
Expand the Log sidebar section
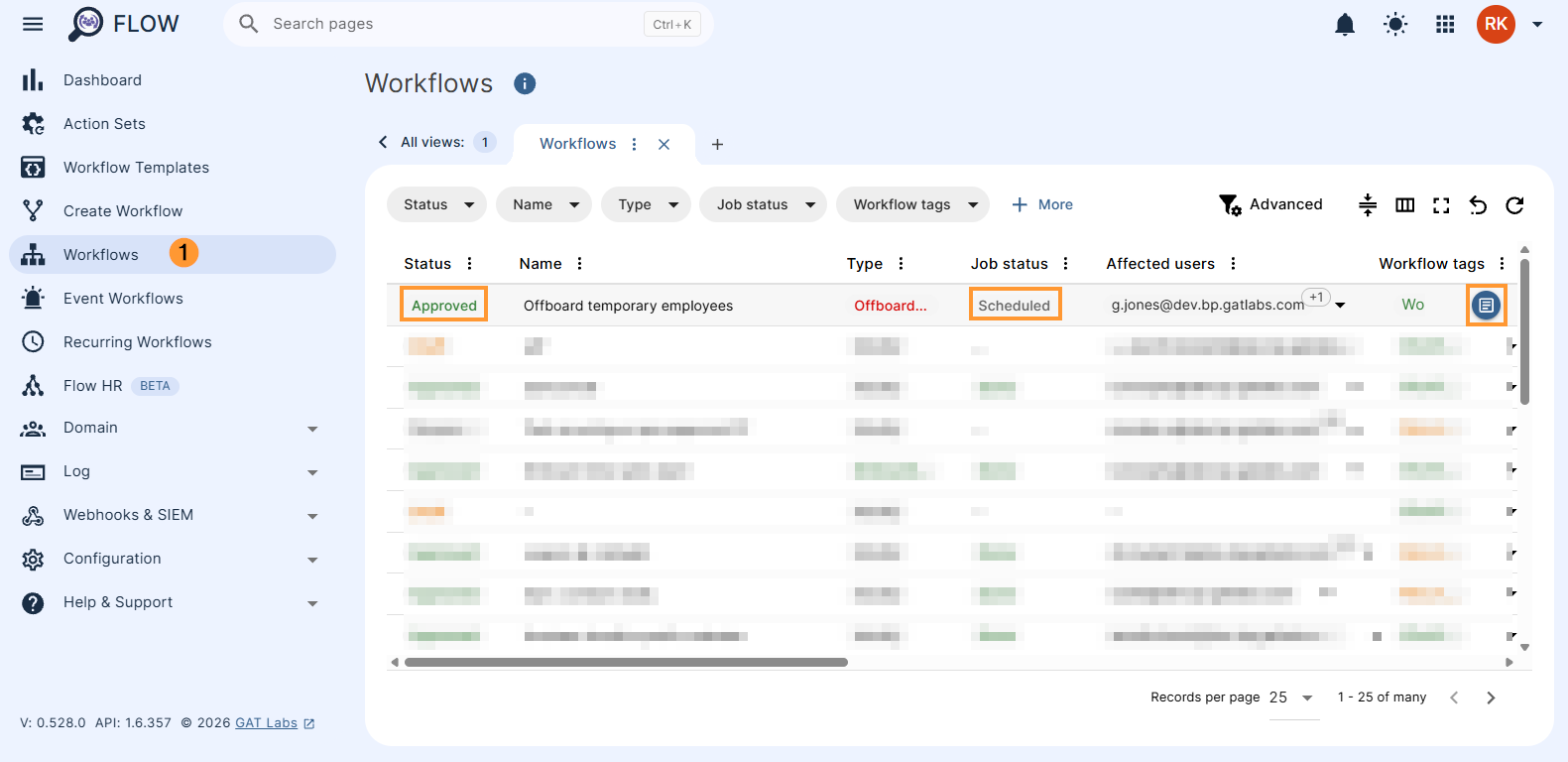tap(312, 472)
